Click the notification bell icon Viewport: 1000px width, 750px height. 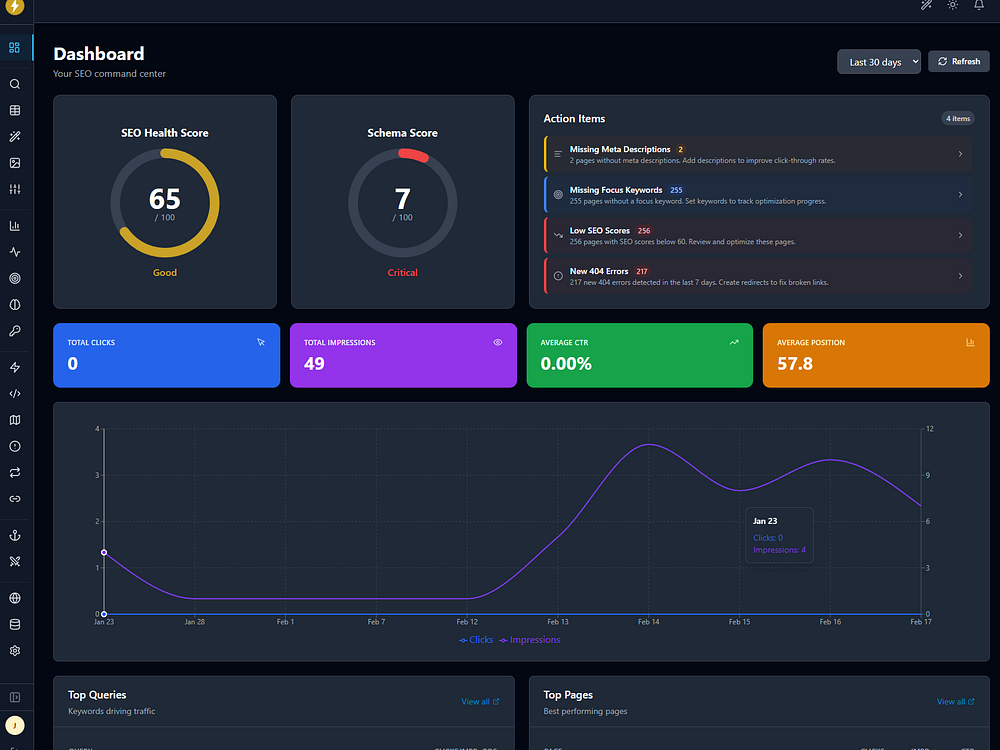coord(978,5)
